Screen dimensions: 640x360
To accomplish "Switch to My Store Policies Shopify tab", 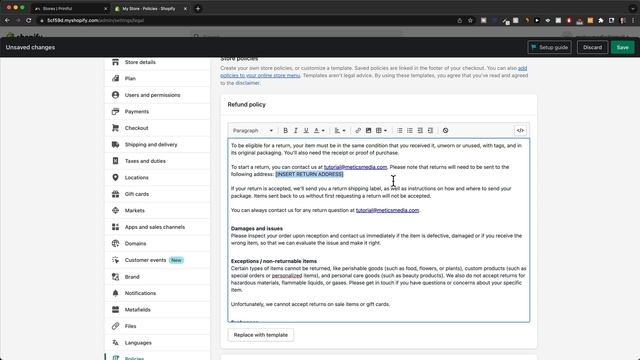I will click(x=150, y=9).
